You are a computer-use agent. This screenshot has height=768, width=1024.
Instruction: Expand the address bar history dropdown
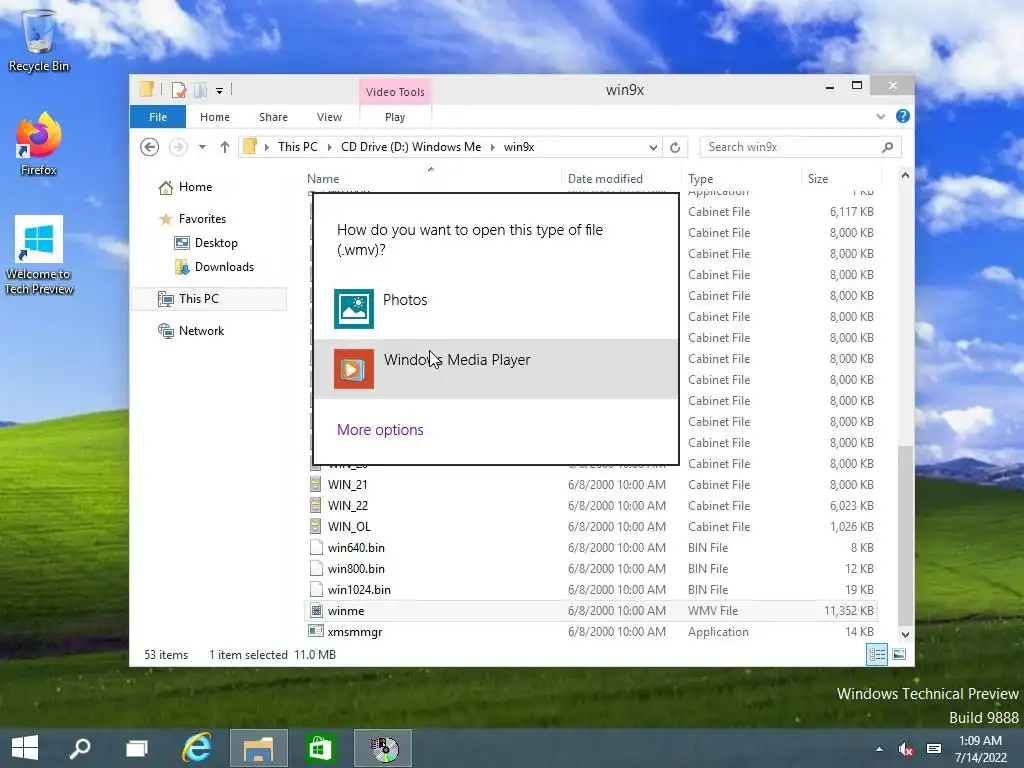point(652,148)
